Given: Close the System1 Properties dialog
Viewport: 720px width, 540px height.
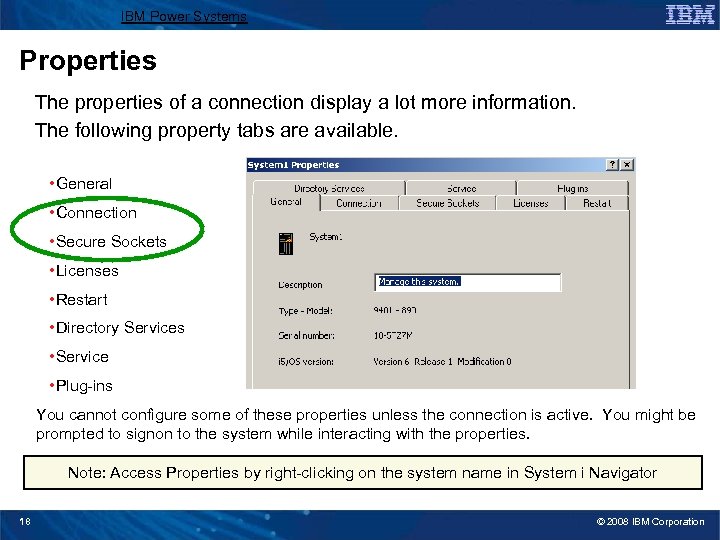Looking at the screenshot, I should (627, 165).
